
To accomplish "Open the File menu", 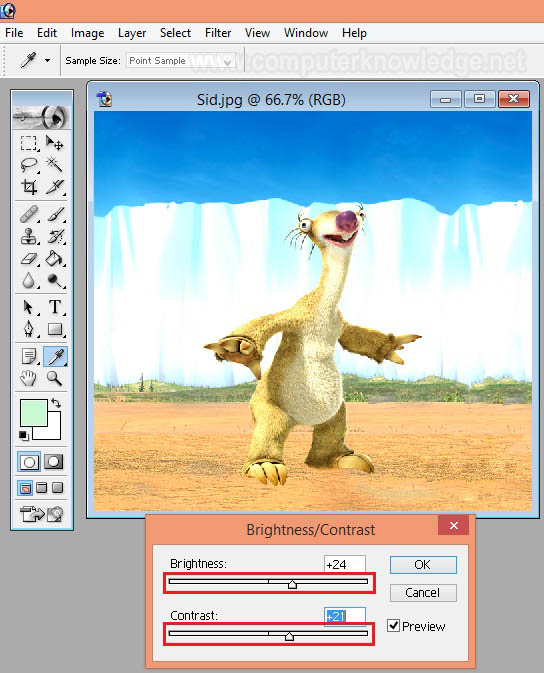I will point(14,33).
